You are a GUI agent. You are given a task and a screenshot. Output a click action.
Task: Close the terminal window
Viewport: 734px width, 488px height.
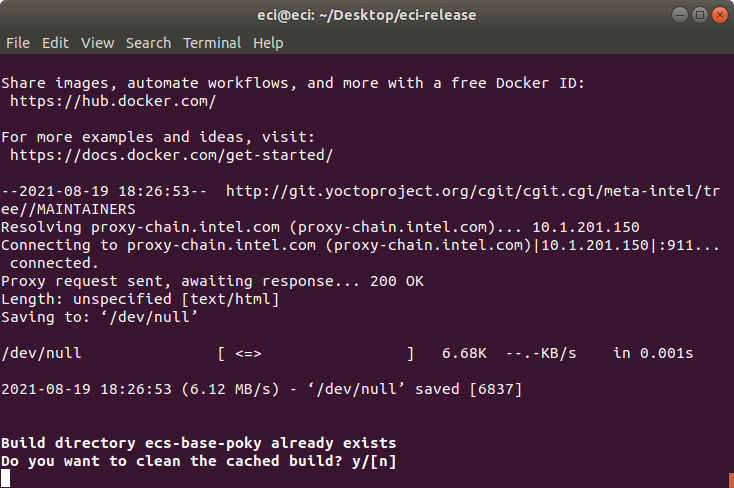719,15
